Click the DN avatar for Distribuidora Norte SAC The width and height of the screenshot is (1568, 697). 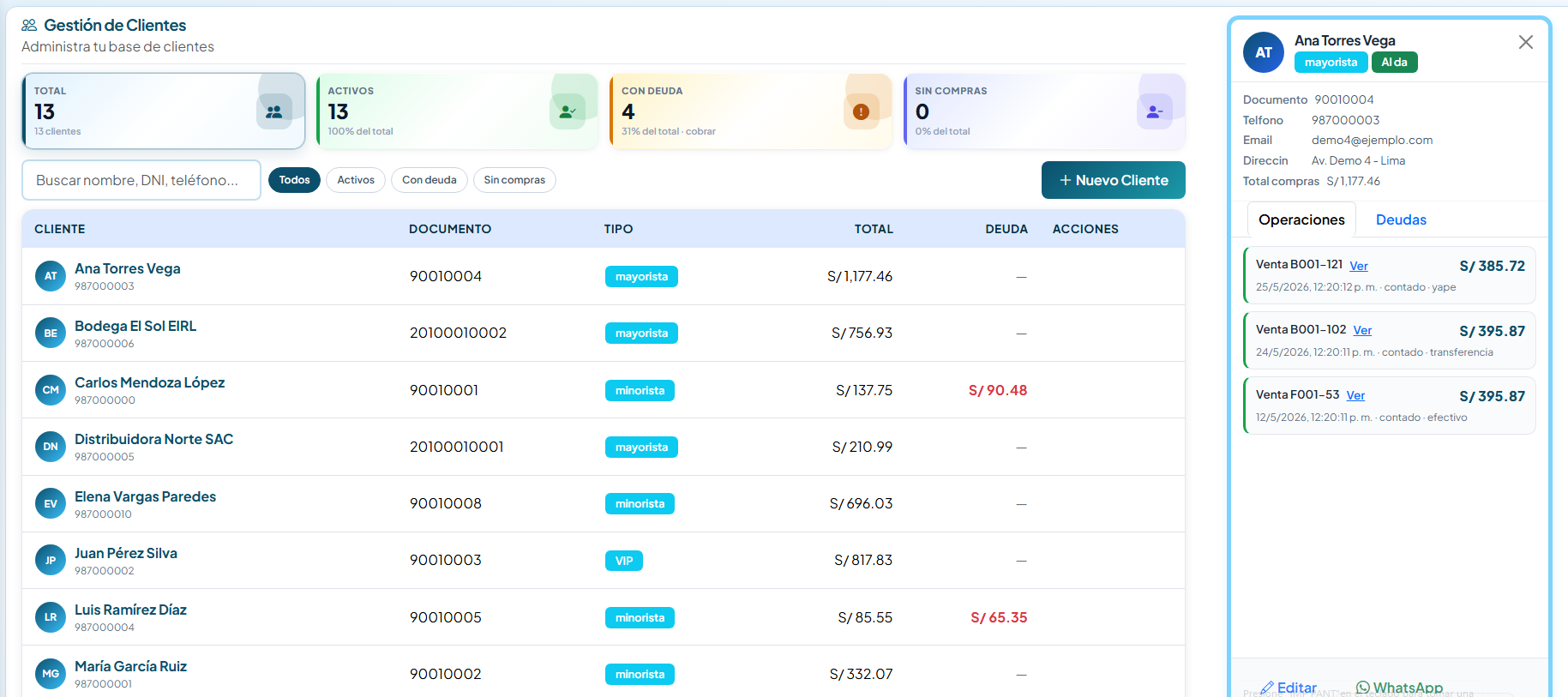pos(51,447)
